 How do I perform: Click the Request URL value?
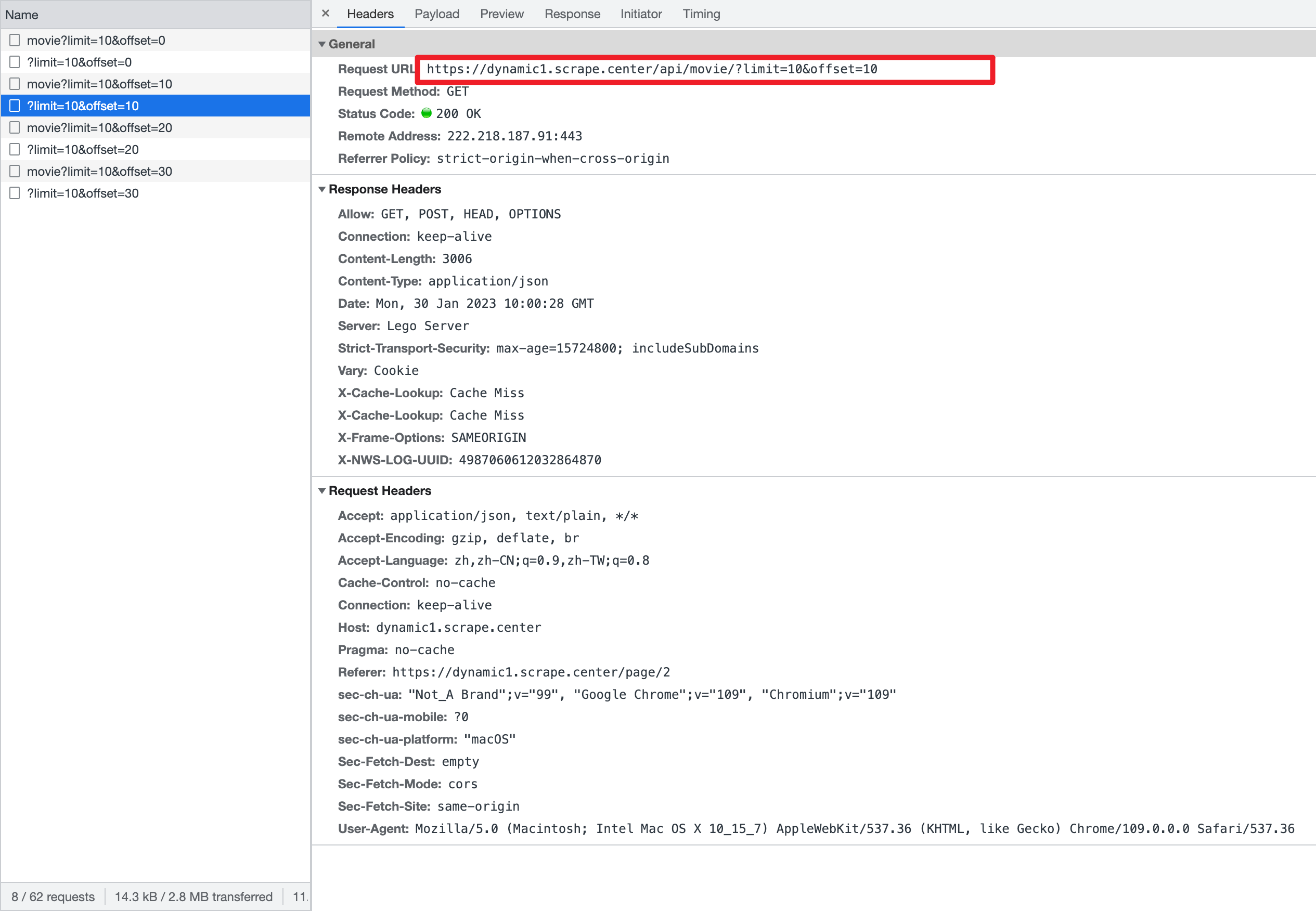[x=651, y=69]
